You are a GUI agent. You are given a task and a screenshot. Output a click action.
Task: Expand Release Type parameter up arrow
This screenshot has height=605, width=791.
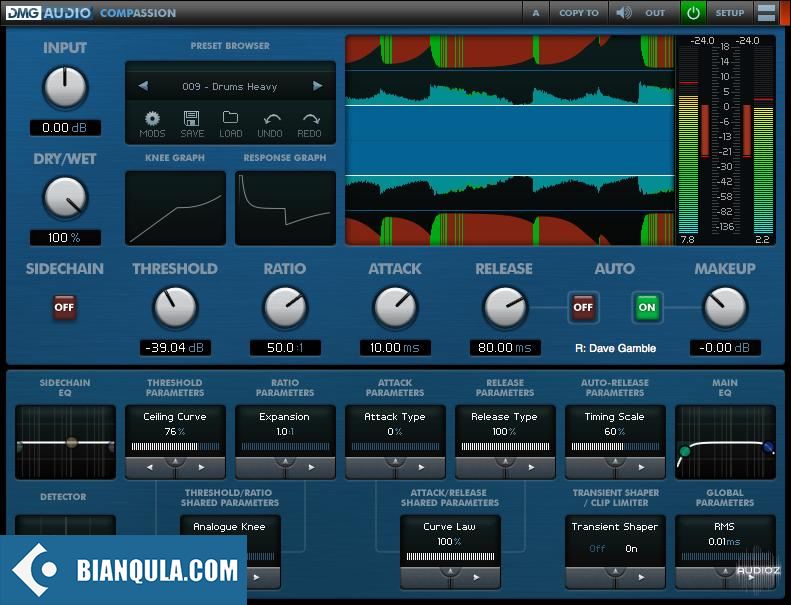coord(505,461)
